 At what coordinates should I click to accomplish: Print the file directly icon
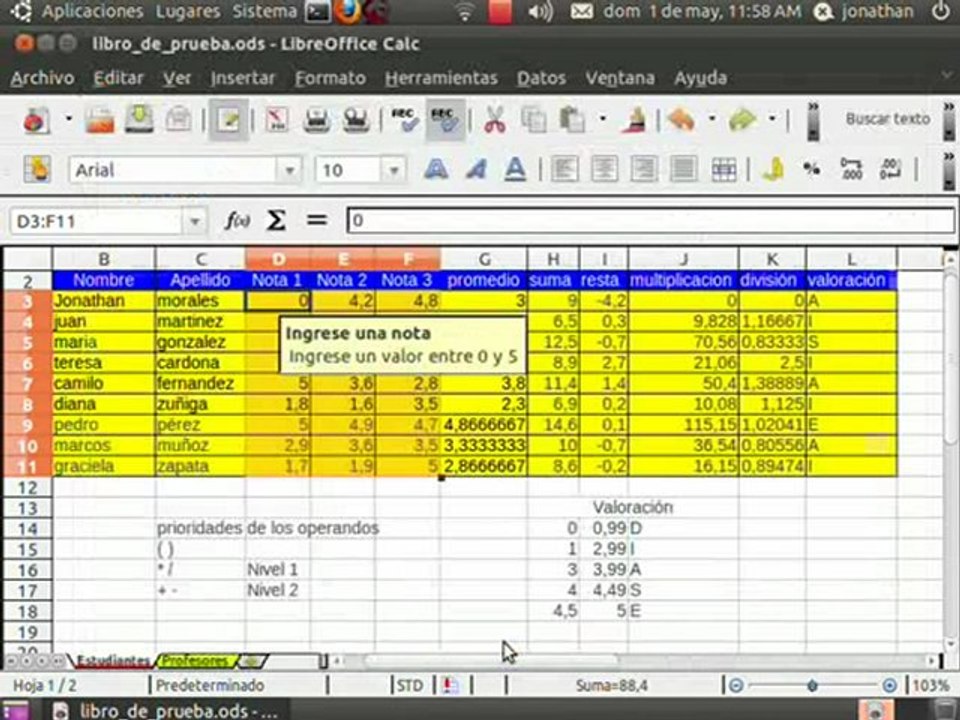click(x=317, y=120)
